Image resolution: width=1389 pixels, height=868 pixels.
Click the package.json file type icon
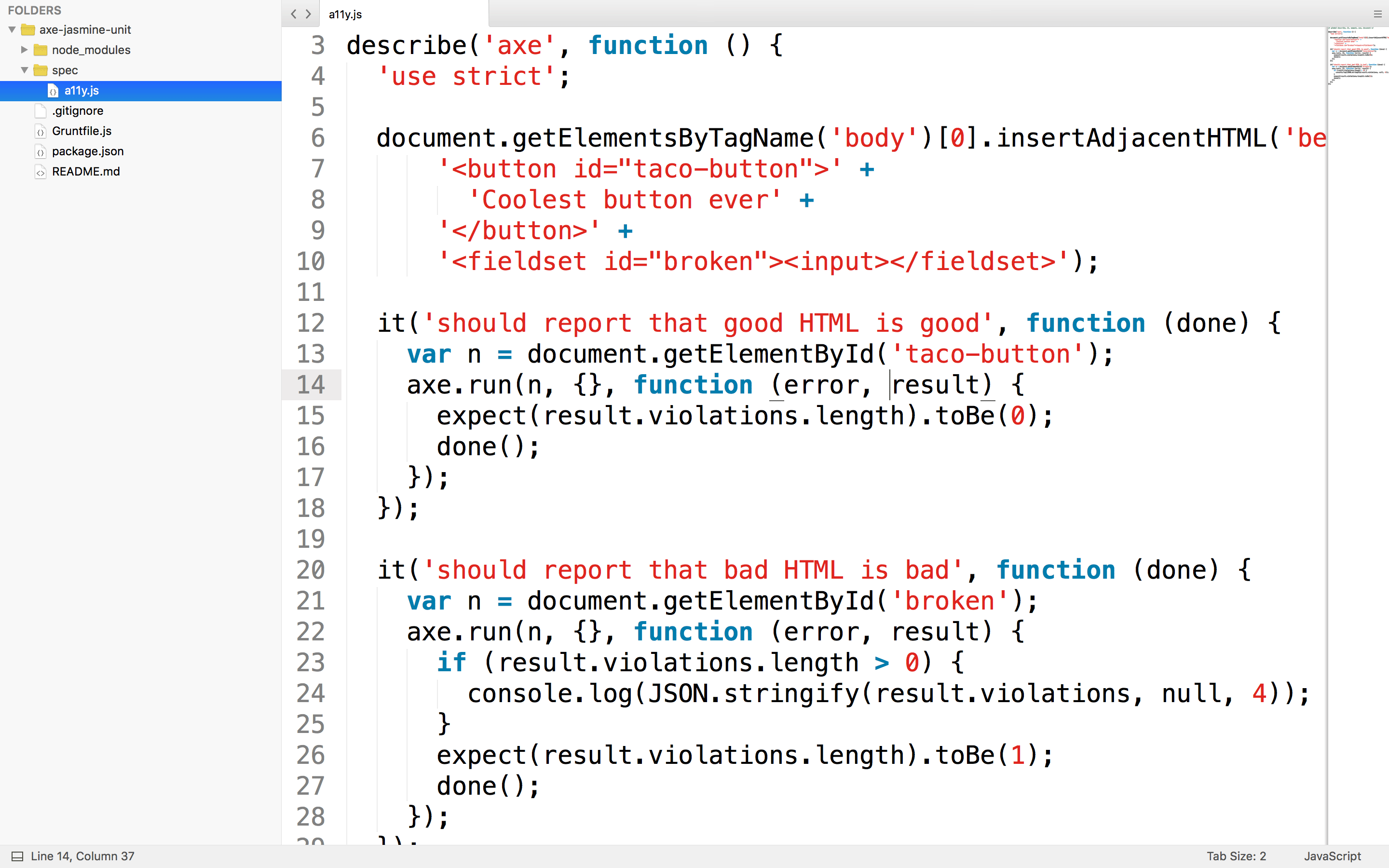(x=40, y=151)
